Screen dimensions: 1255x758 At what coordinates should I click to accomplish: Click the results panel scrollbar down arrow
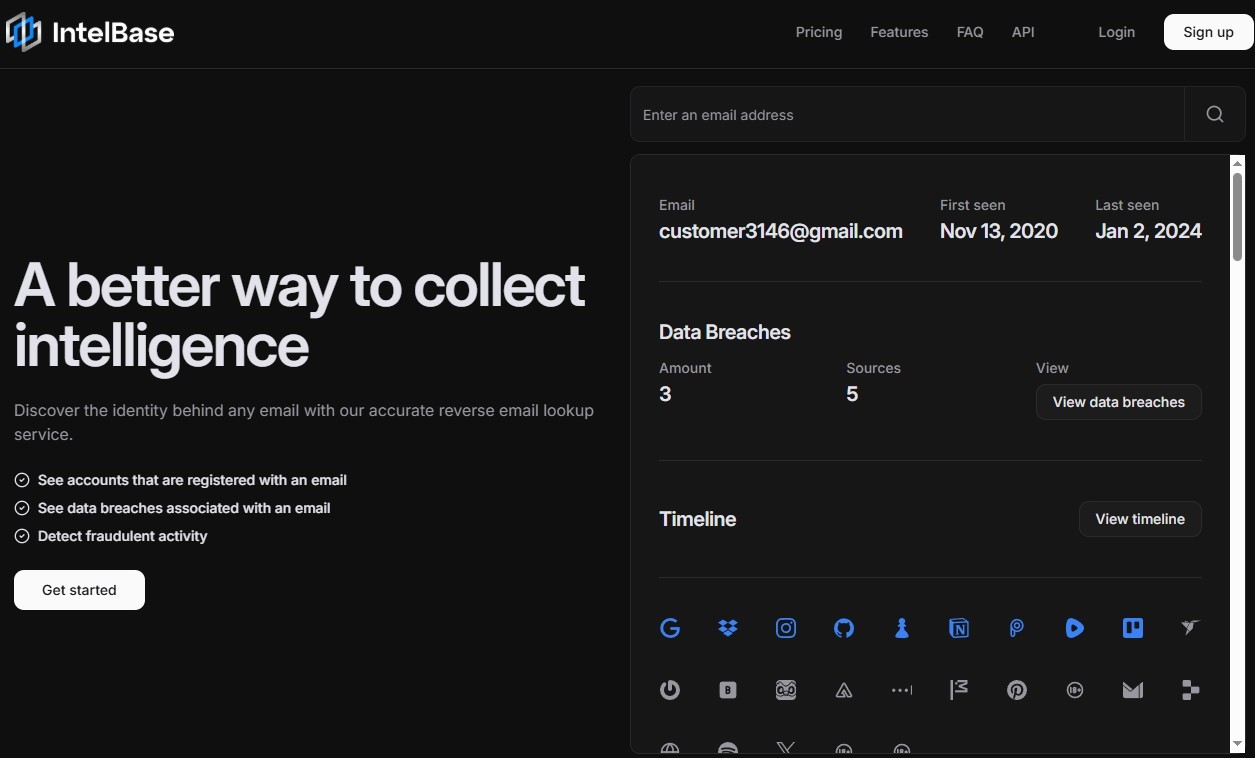[x=1237, y=744]
